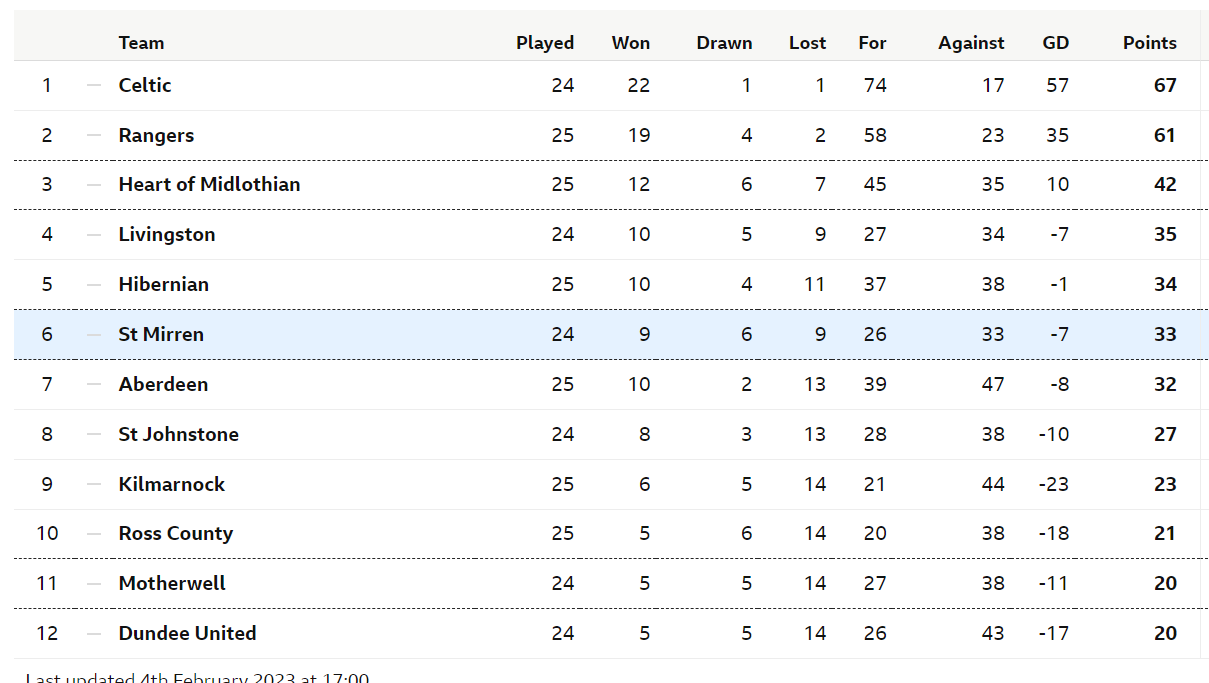Open the Aberdeen team link
1209x683 pixels.
point(163,384)
